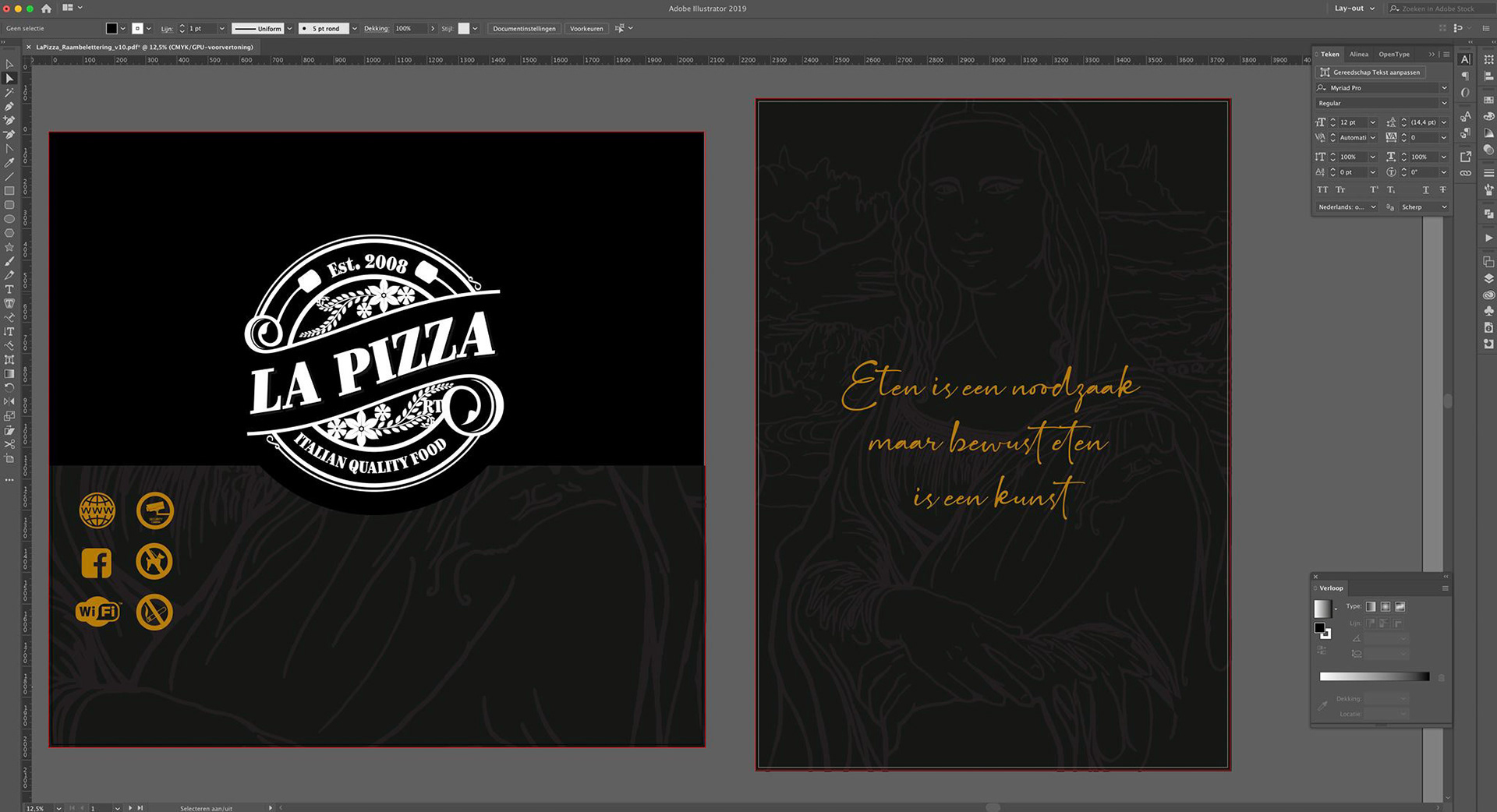Open the Creative Cloud Libraries panel icon

tap(1488, 295)
